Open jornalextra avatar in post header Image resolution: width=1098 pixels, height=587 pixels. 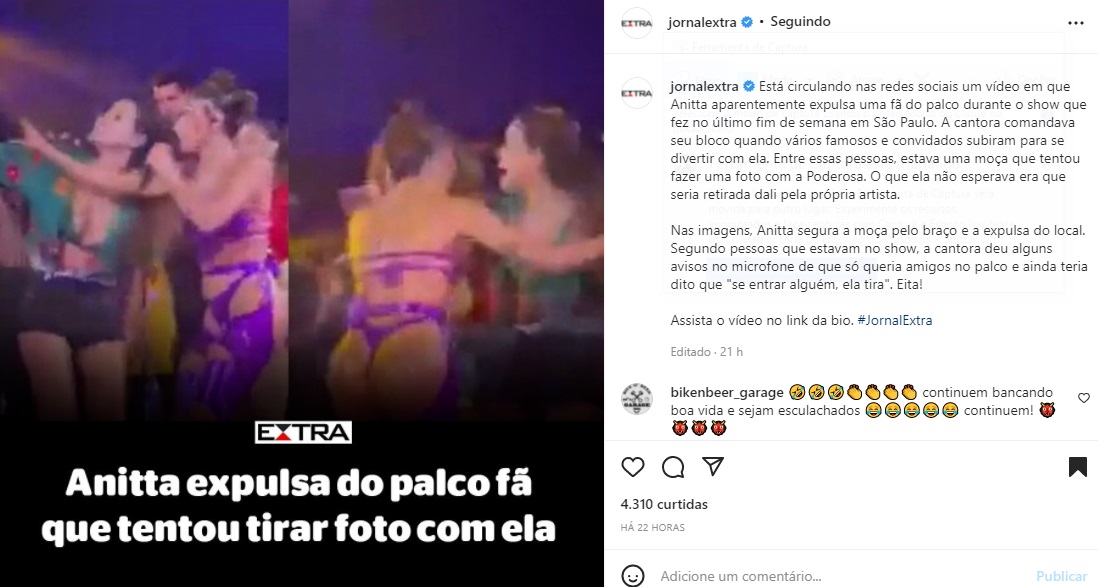tap(637, 23)
